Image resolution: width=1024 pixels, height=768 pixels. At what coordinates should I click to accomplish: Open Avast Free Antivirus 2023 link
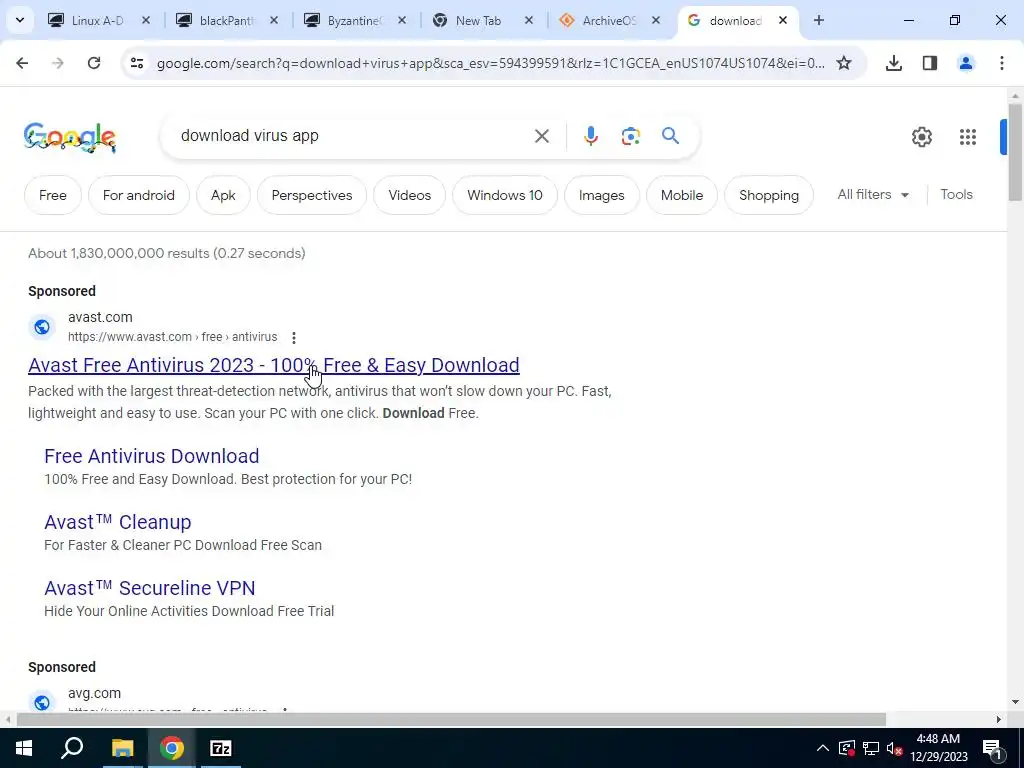[274, 365]
